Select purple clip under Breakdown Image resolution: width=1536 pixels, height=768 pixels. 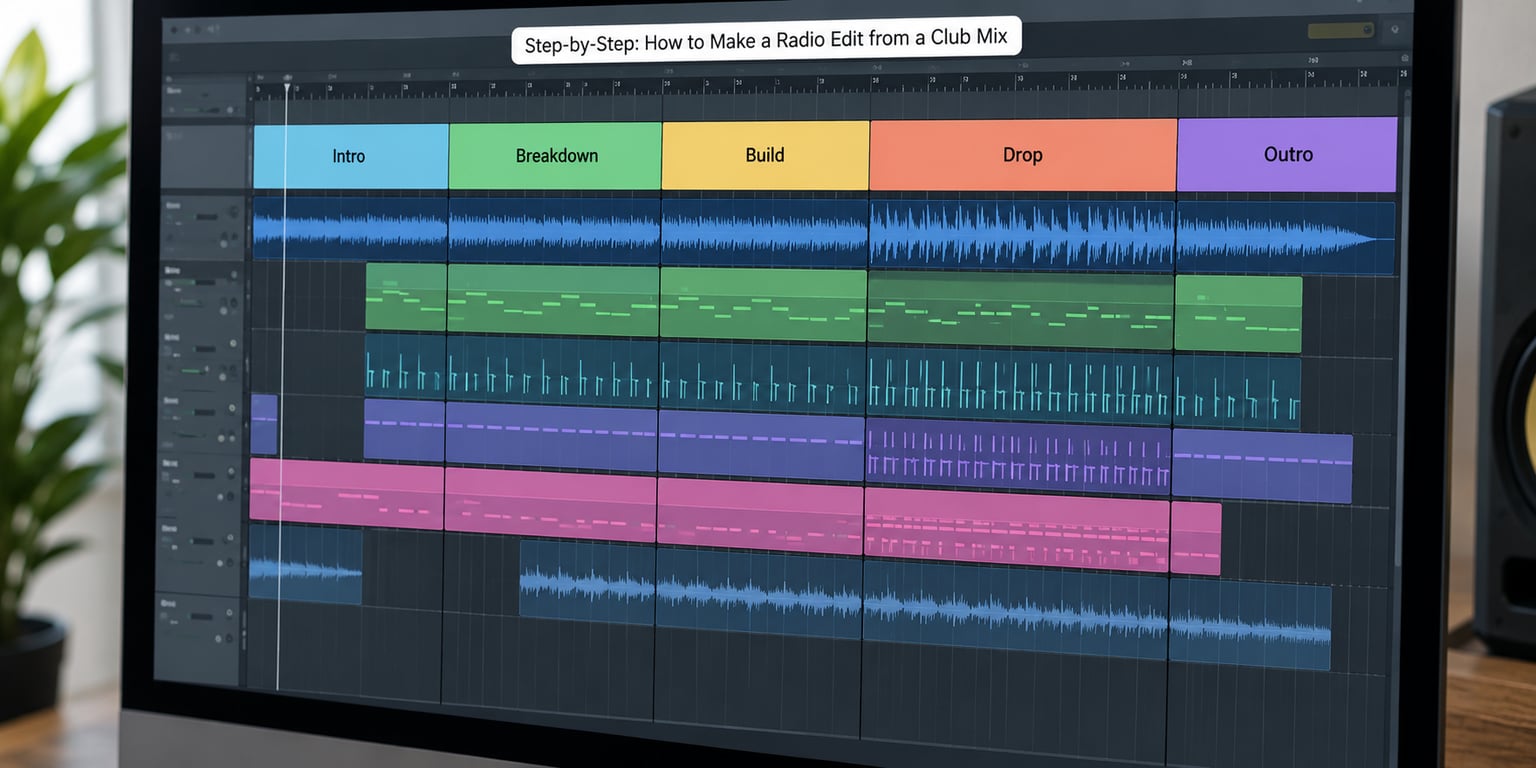(x=551, y=436)
